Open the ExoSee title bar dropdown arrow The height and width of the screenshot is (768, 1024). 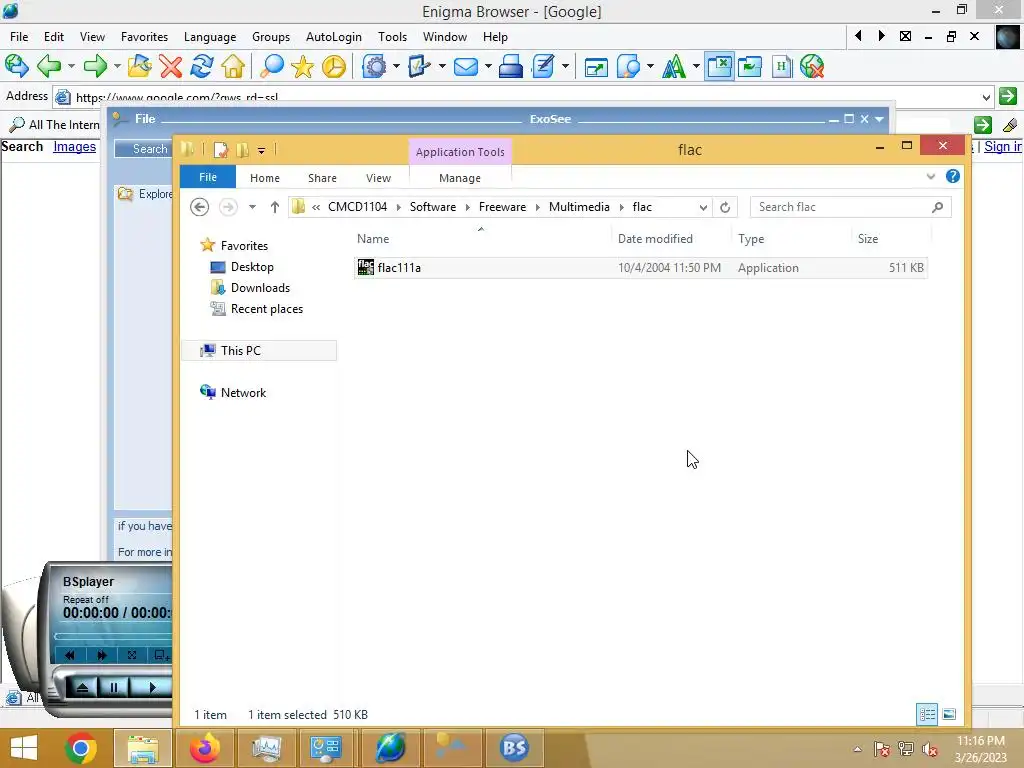tap(879, 119)
